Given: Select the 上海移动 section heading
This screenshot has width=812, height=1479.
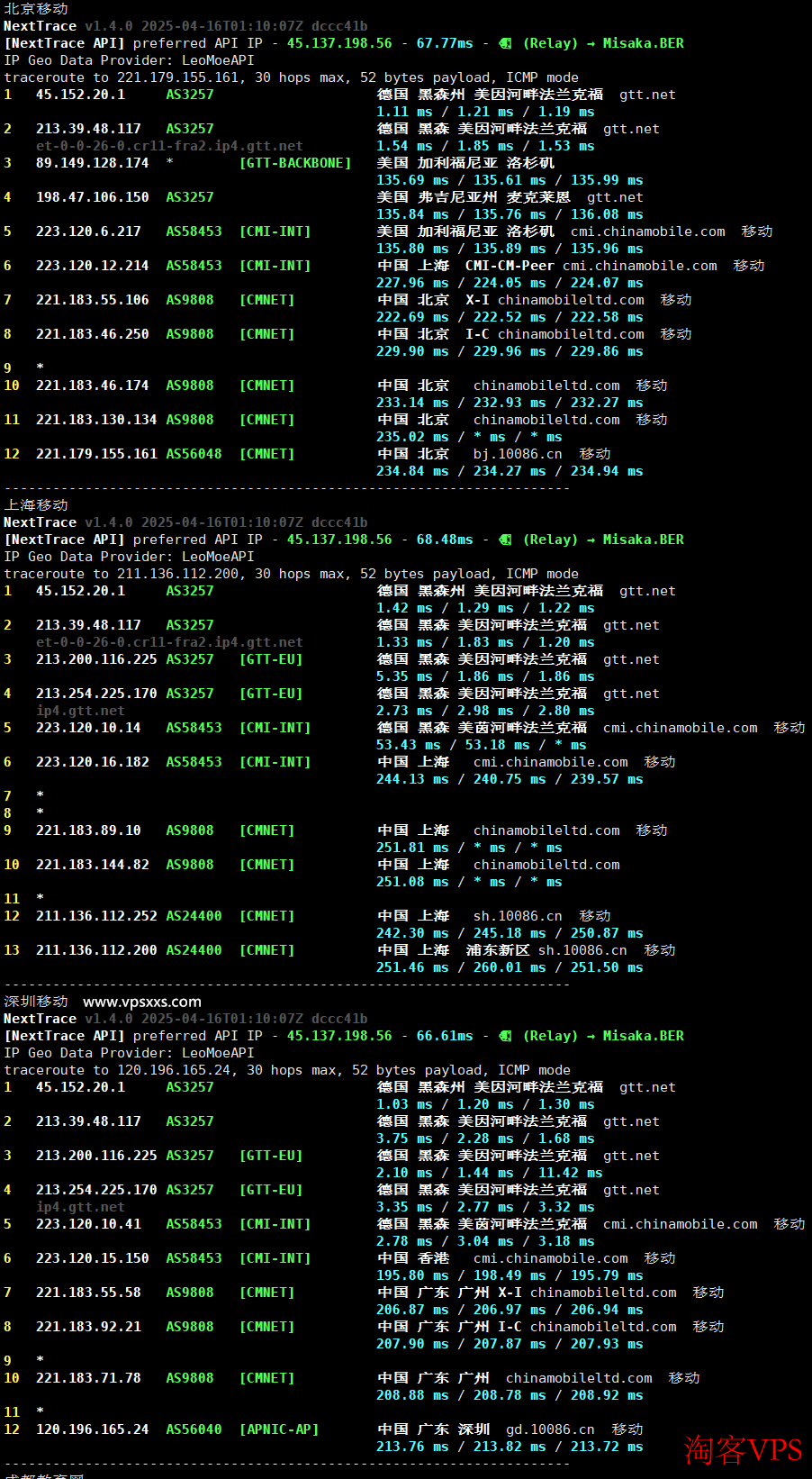Looking at the screenshot, I should (x=36, y=504).
